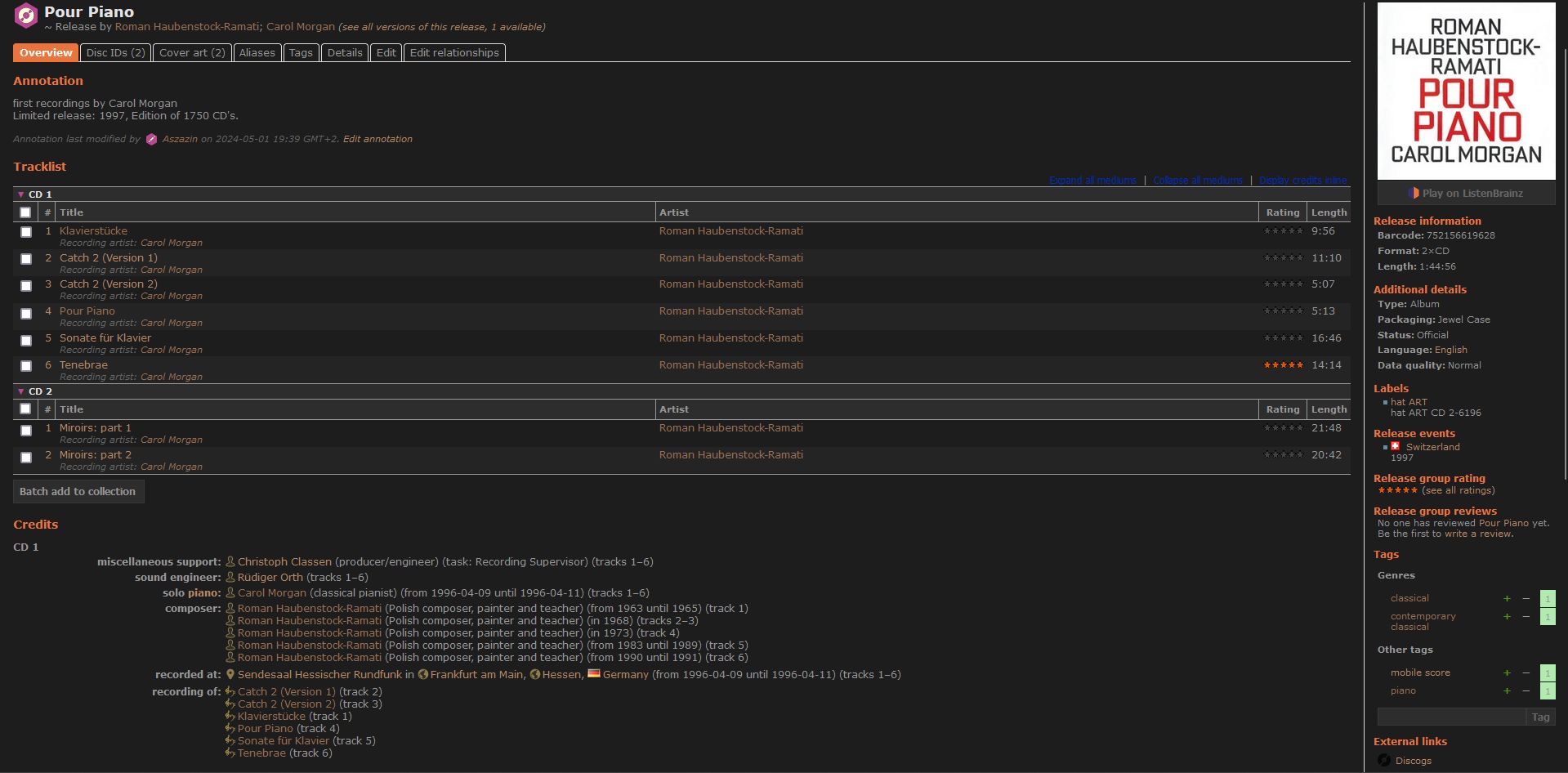Click write a review link
Viewport: 1568px width, 773px height.
(1479, 534)
